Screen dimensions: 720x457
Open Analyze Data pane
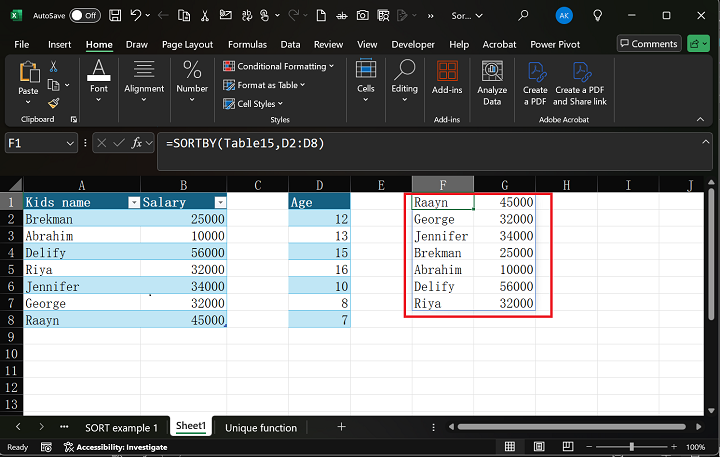tap(492, 82)
